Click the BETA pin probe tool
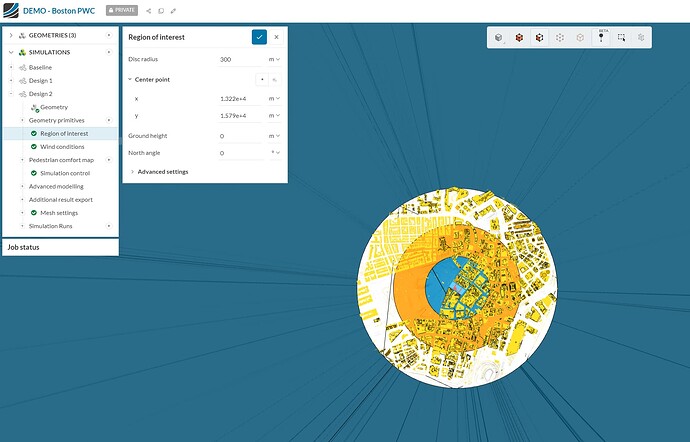This screenshot has height=442, width=690. point(601,37)
